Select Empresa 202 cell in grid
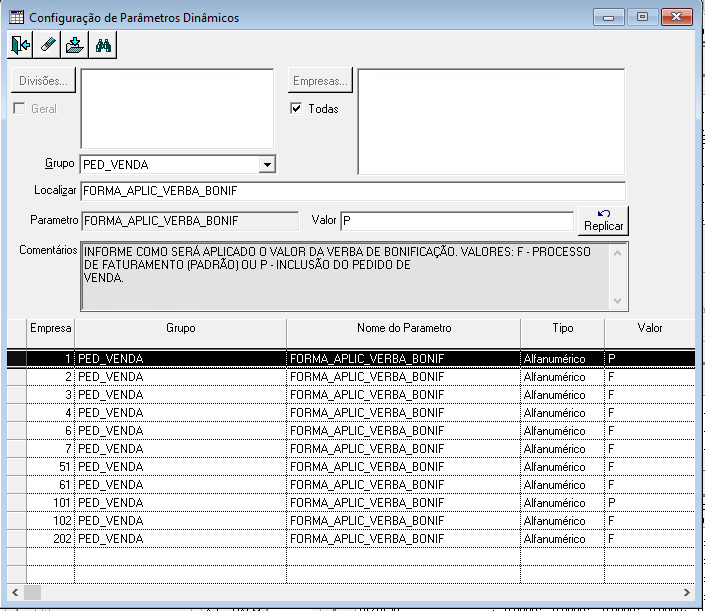Viewport: 705px width, 611px height. [x=50, y=539]
